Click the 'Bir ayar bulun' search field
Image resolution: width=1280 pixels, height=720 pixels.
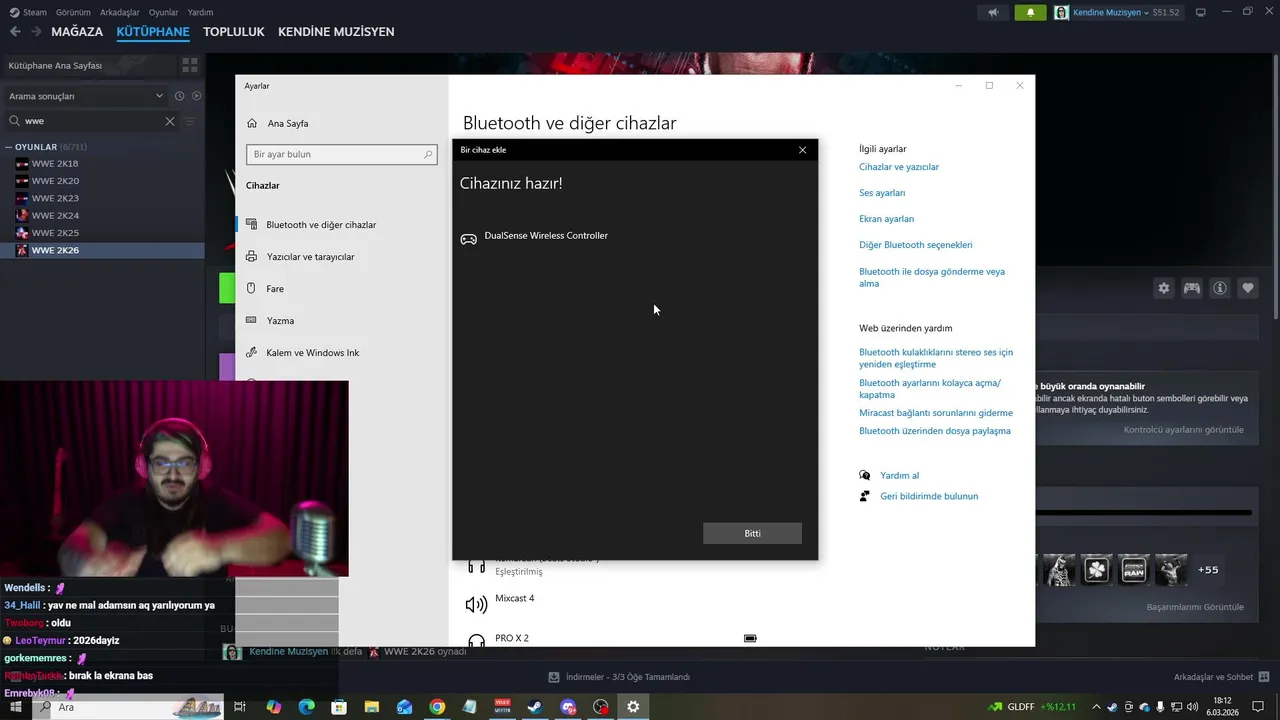[x=341, y=155]
